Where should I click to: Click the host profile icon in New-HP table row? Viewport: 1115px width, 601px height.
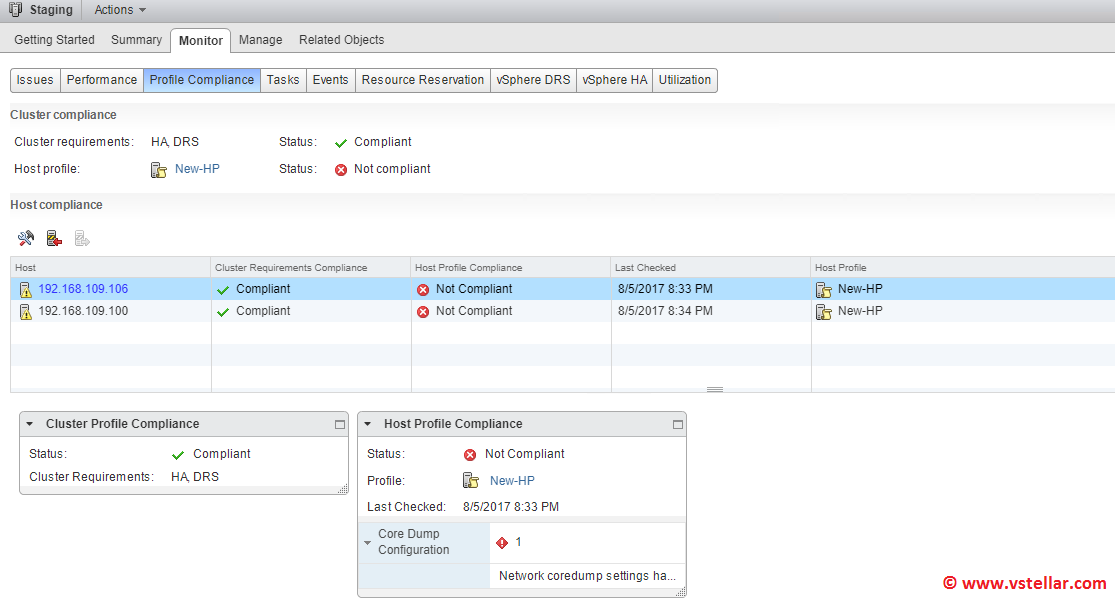pos(824,289)
